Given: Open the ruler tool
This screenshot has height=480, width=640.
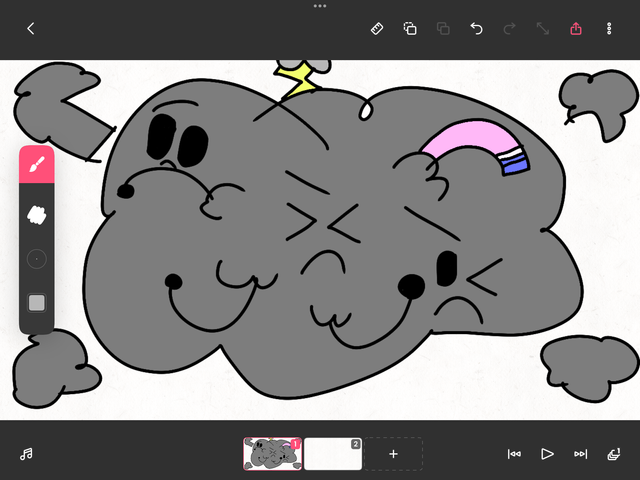Looking at the screenshot, I should click(377, 29).
